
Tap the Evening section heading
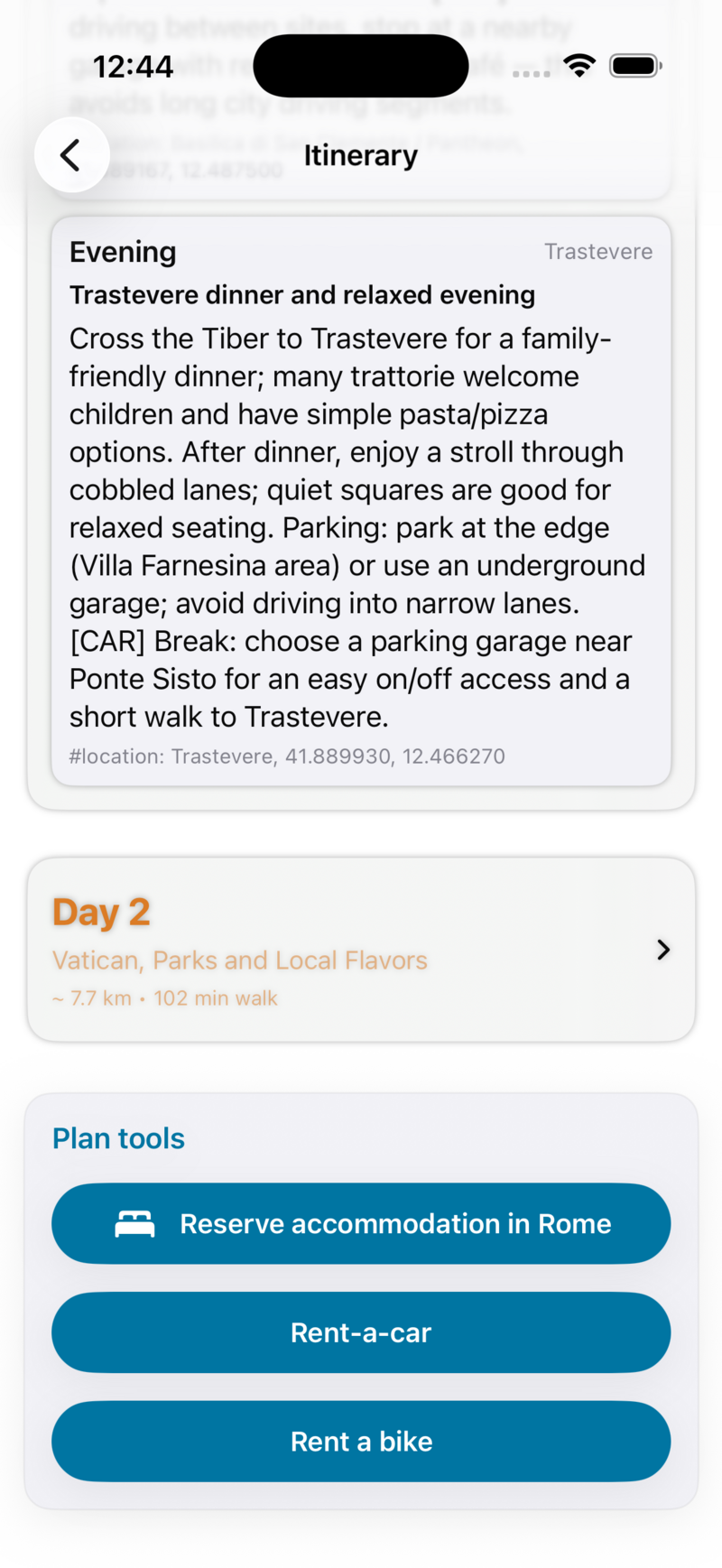[123, 252]
